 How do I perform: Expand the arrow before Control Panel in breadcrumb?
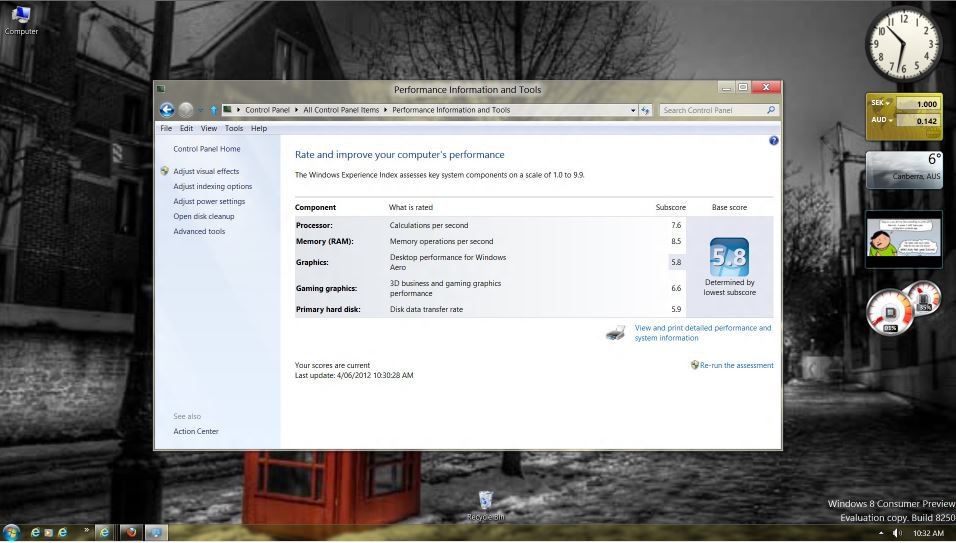(x=238, y=110)
